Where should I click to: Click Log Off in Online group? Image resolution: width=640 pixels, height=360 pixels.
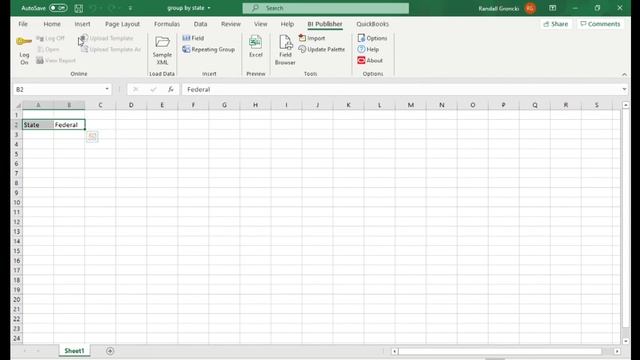pos(51,38)
